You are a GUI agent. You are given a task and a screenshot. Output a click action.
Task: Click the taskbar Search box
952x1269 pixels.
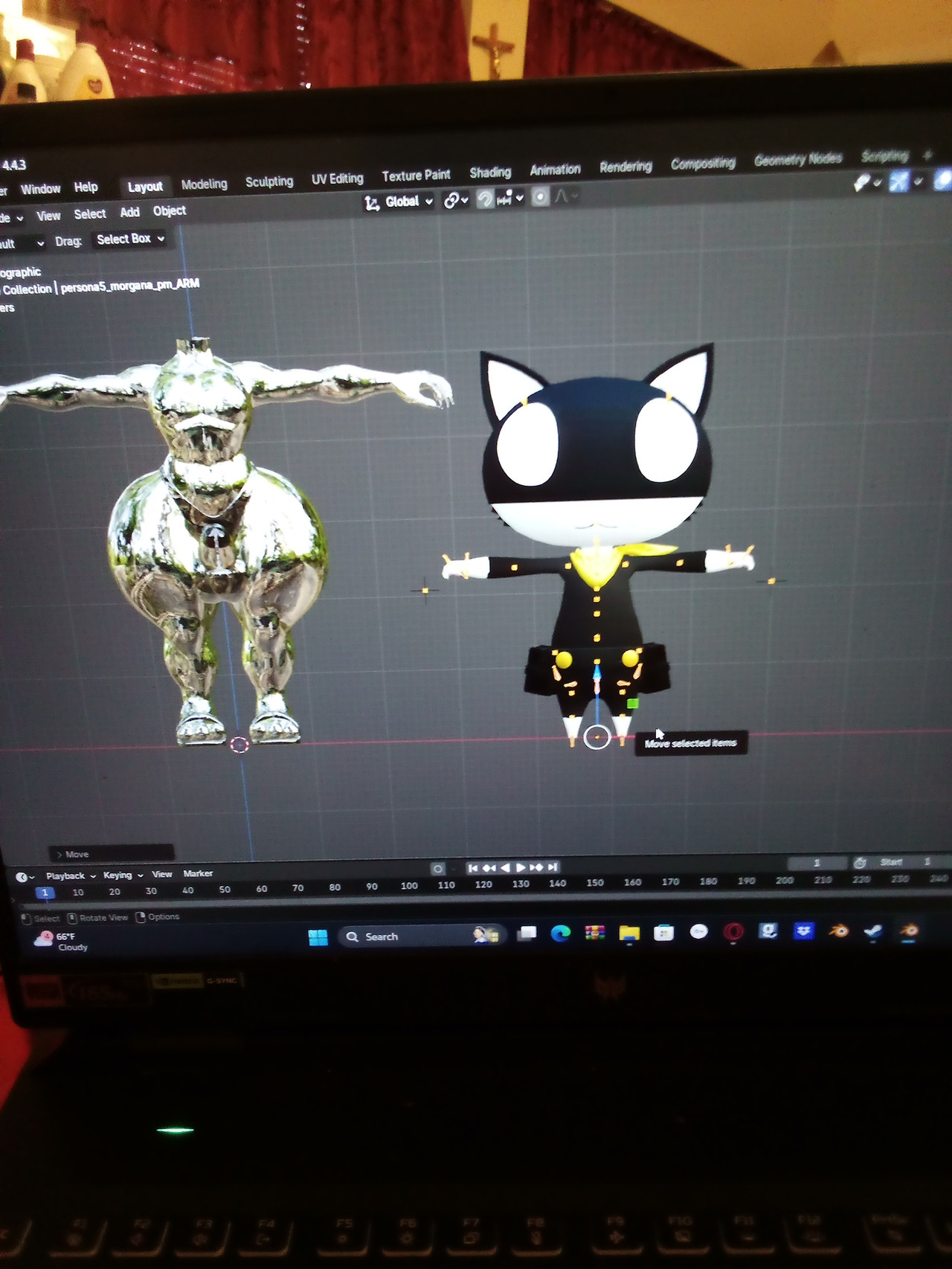[x=422, y=937]
